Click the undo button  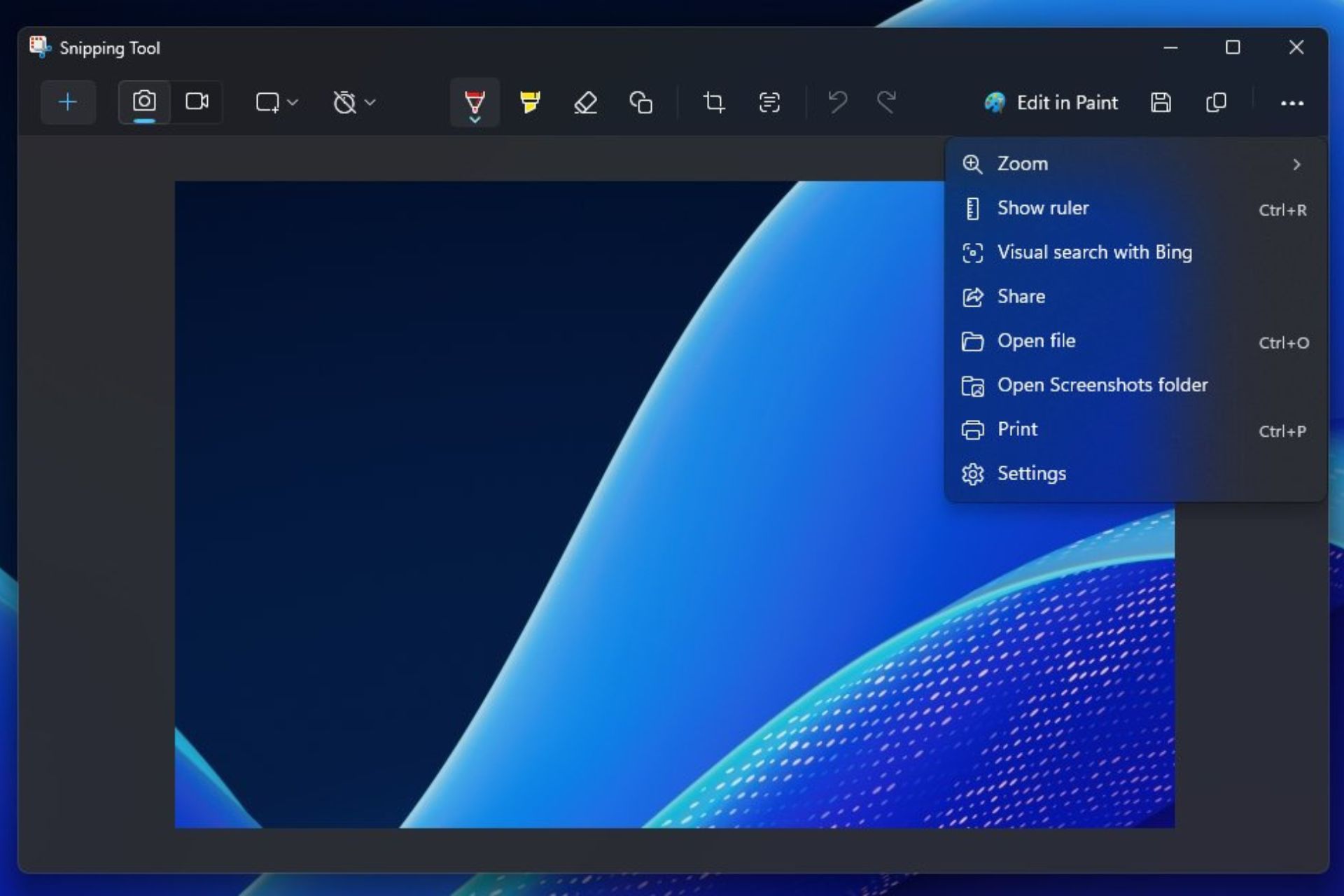pyautogui.click(x=838, y=101)
